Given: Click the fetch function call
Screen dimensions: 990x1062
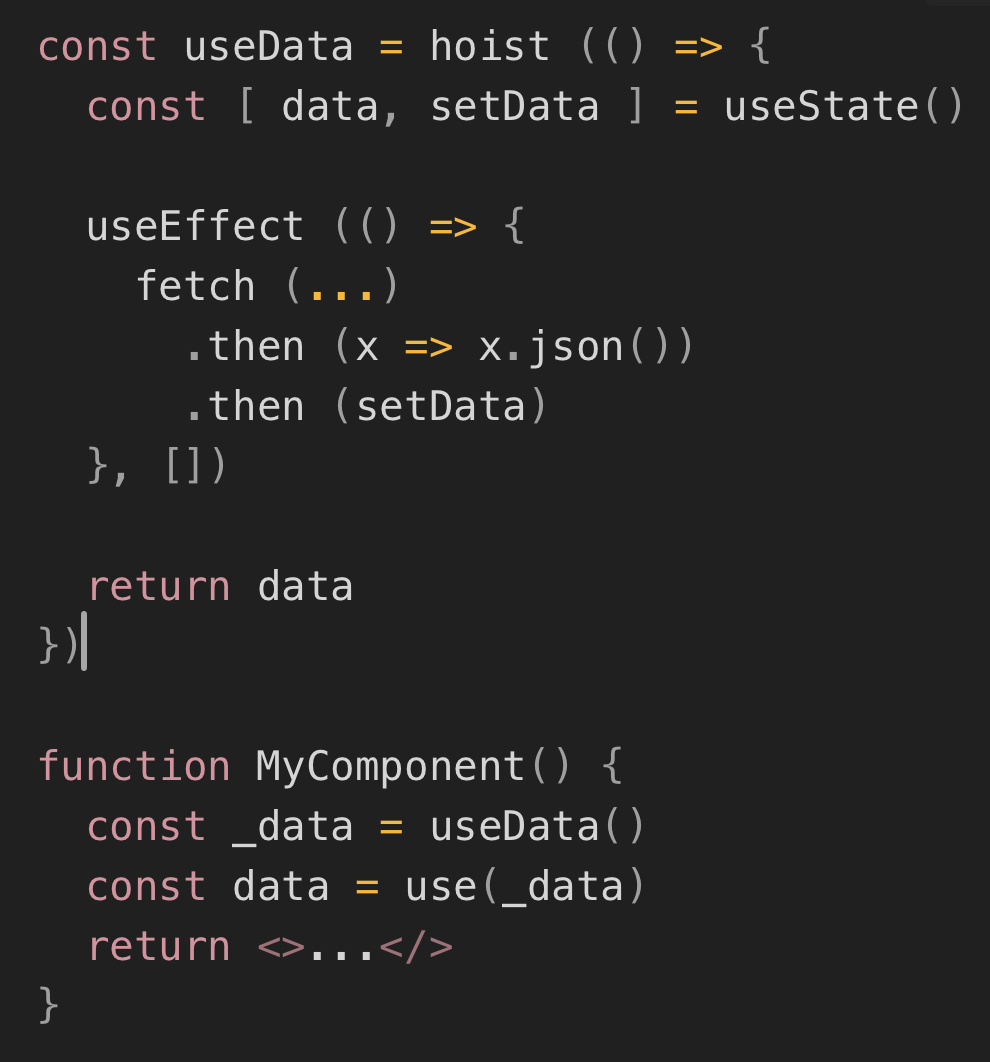Looking at the screenshot, I should tap(196, 287).
